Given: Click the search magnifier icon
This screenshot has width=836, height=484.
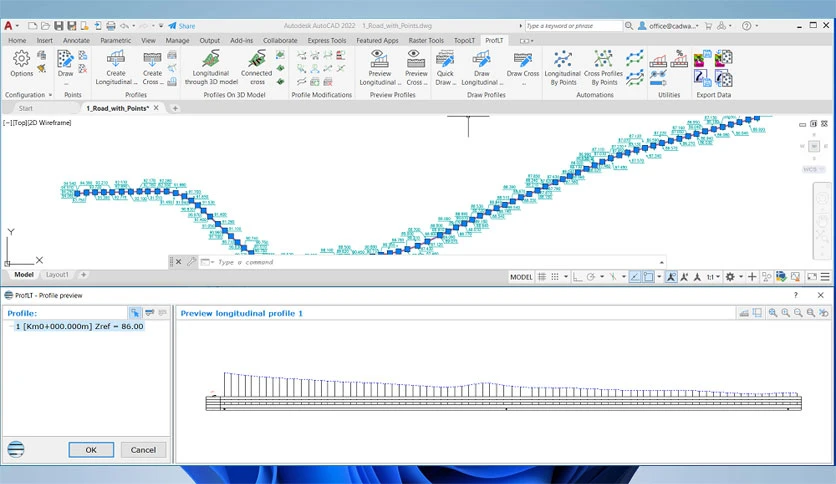Looking at the screenshot, I should click(x=629, y=26).
